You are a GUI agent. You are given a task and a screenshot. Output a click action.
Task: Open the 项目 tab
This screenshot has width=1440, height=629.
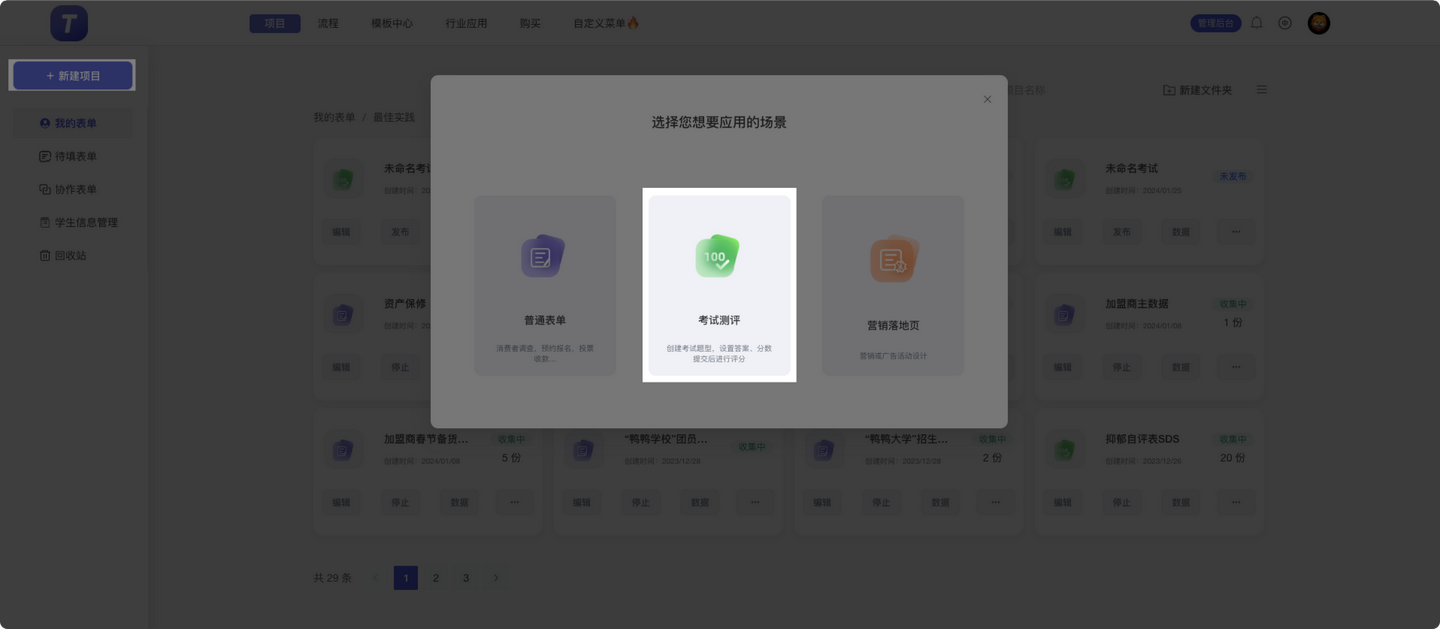275,23
